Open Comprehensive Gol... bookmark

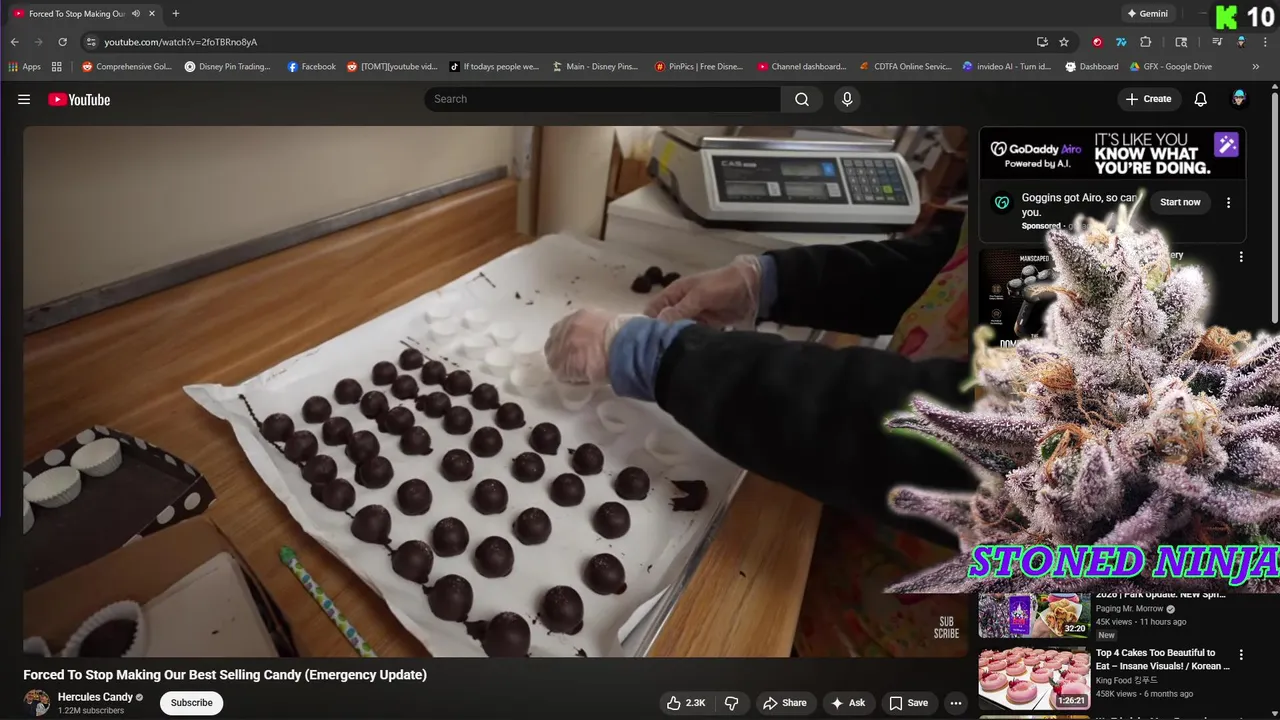(127, 67)
